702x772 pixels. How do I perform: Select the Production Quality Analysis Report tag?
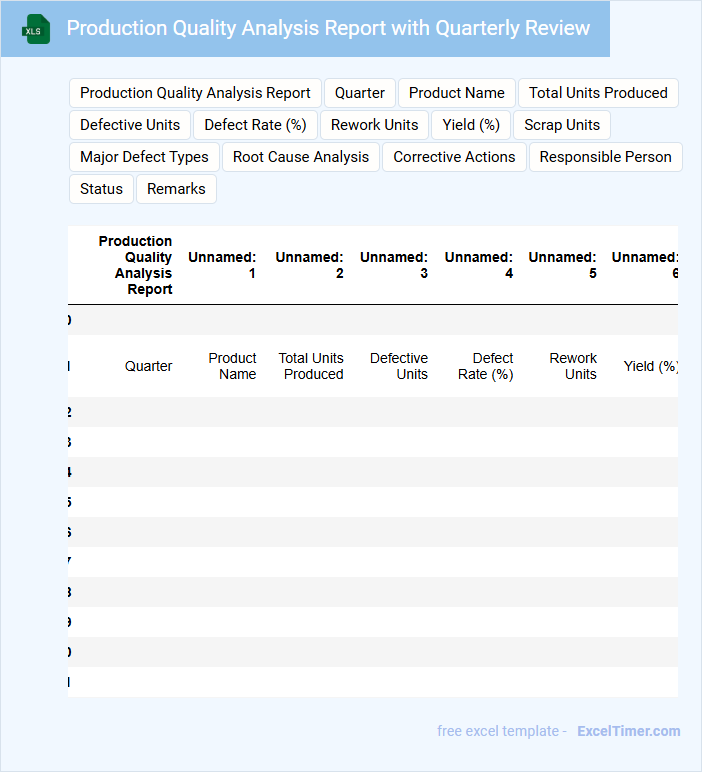point(195,93)
